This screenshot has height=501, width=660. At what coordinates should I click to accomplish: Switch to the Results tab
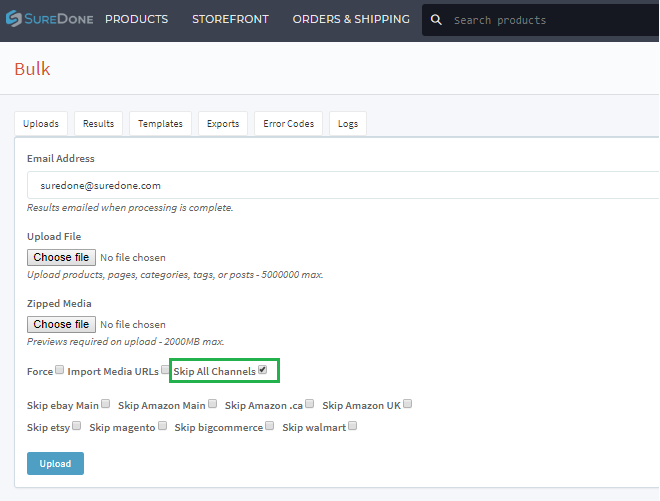coord(98,124)
